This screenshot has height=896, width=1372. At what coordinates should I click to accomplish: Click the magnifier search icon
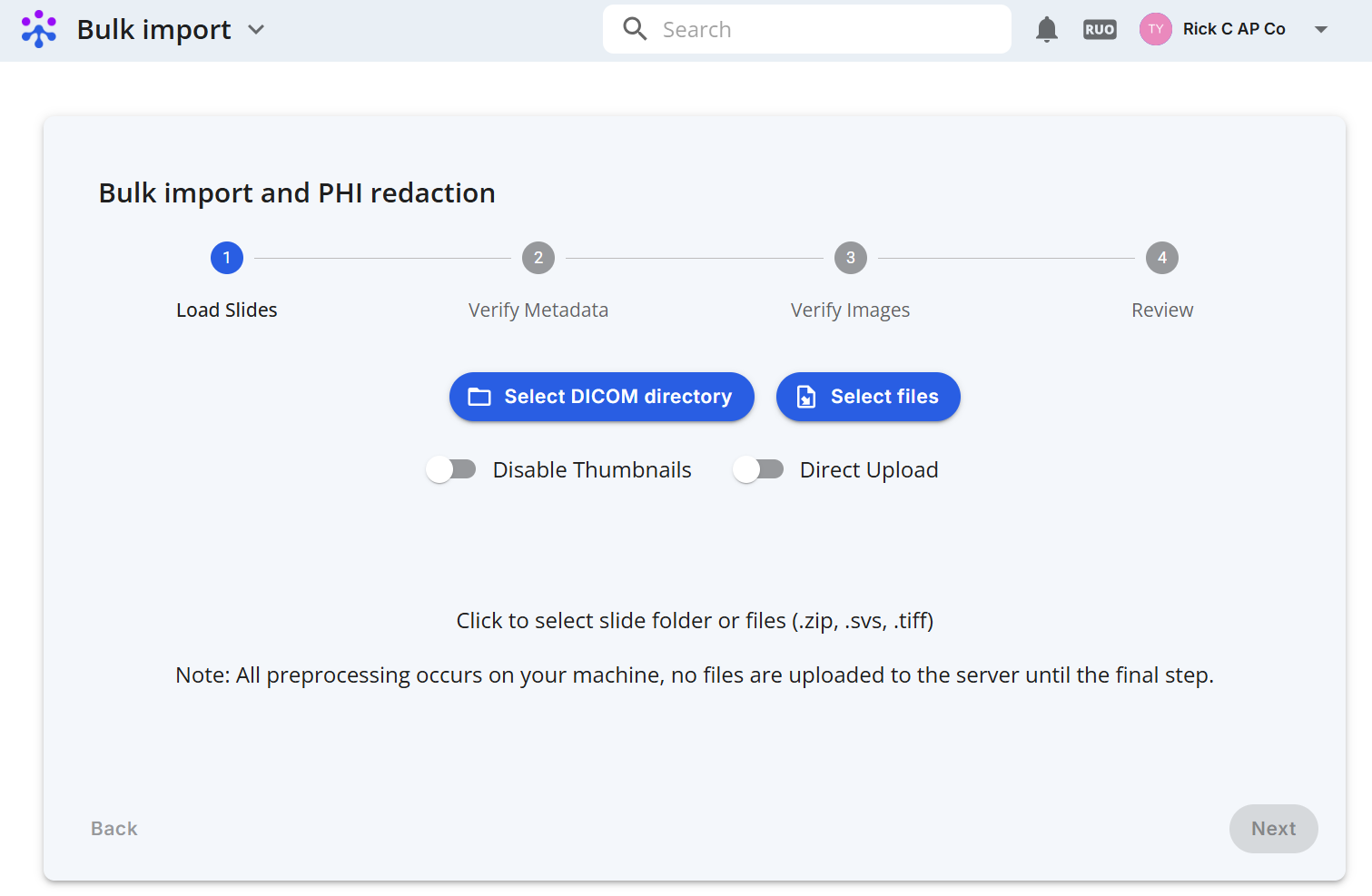[635, 29]
